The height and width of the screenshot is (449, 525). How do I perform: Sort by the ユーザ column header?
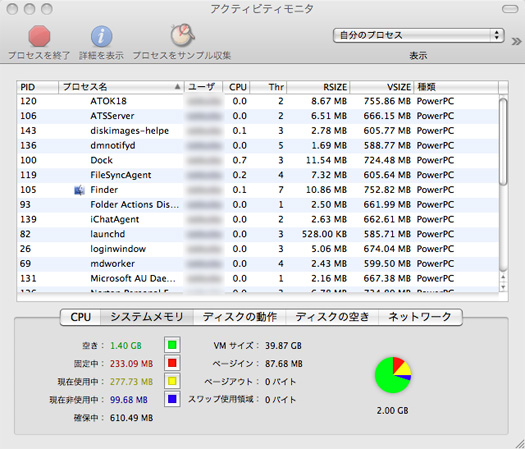point(203,87)
